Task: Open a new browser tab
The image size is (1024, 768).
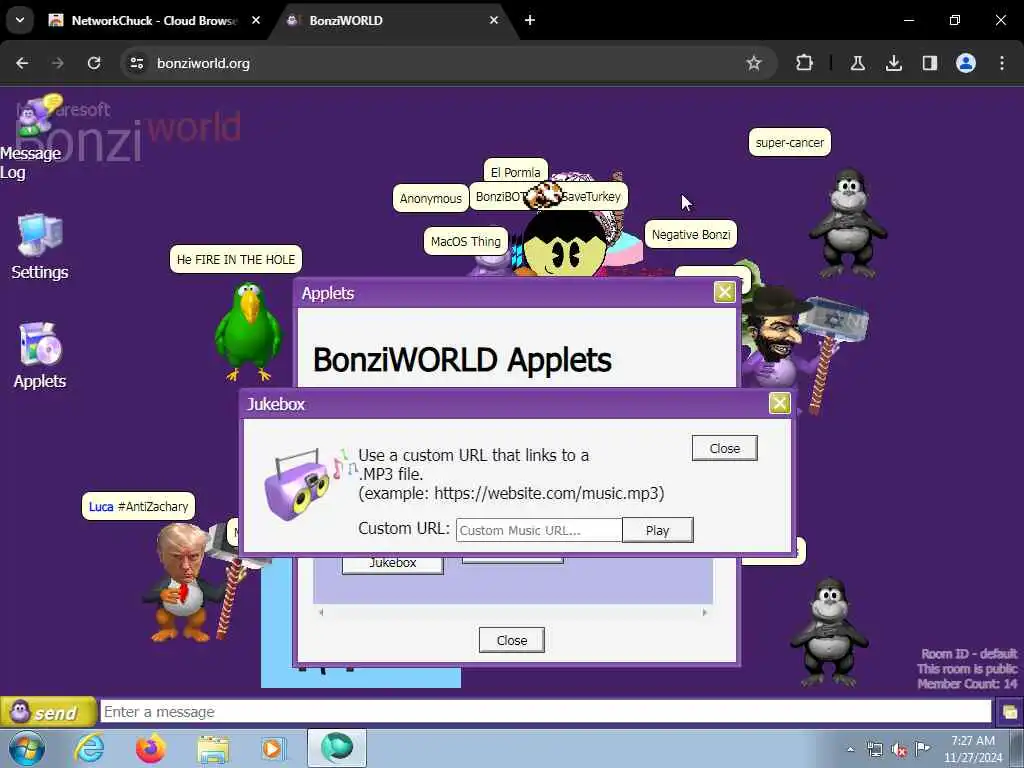Action: (x=530, y=20)
